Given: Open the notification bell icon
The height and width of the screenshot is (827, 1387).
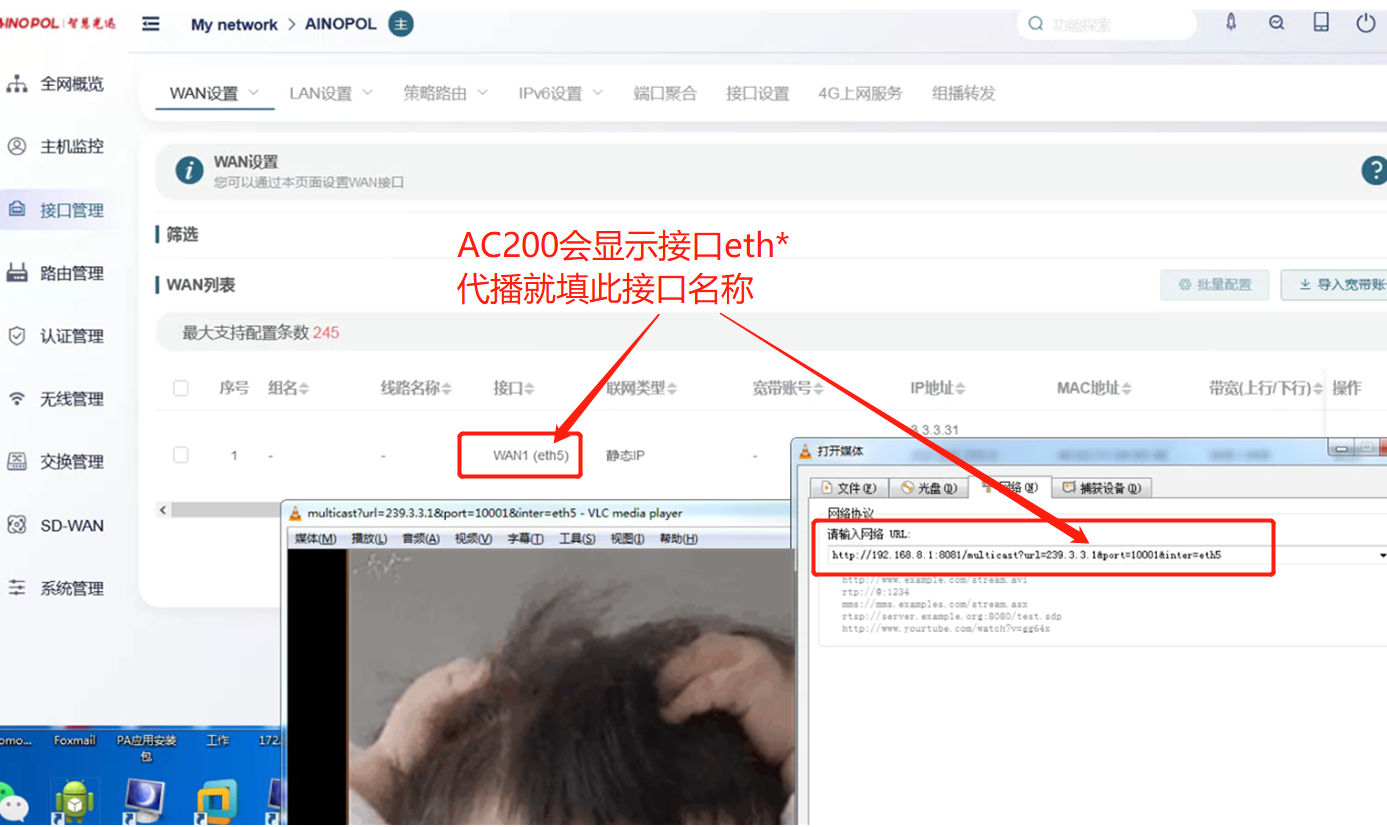Looking at the screenshot, I should [x=1231, y=23].
